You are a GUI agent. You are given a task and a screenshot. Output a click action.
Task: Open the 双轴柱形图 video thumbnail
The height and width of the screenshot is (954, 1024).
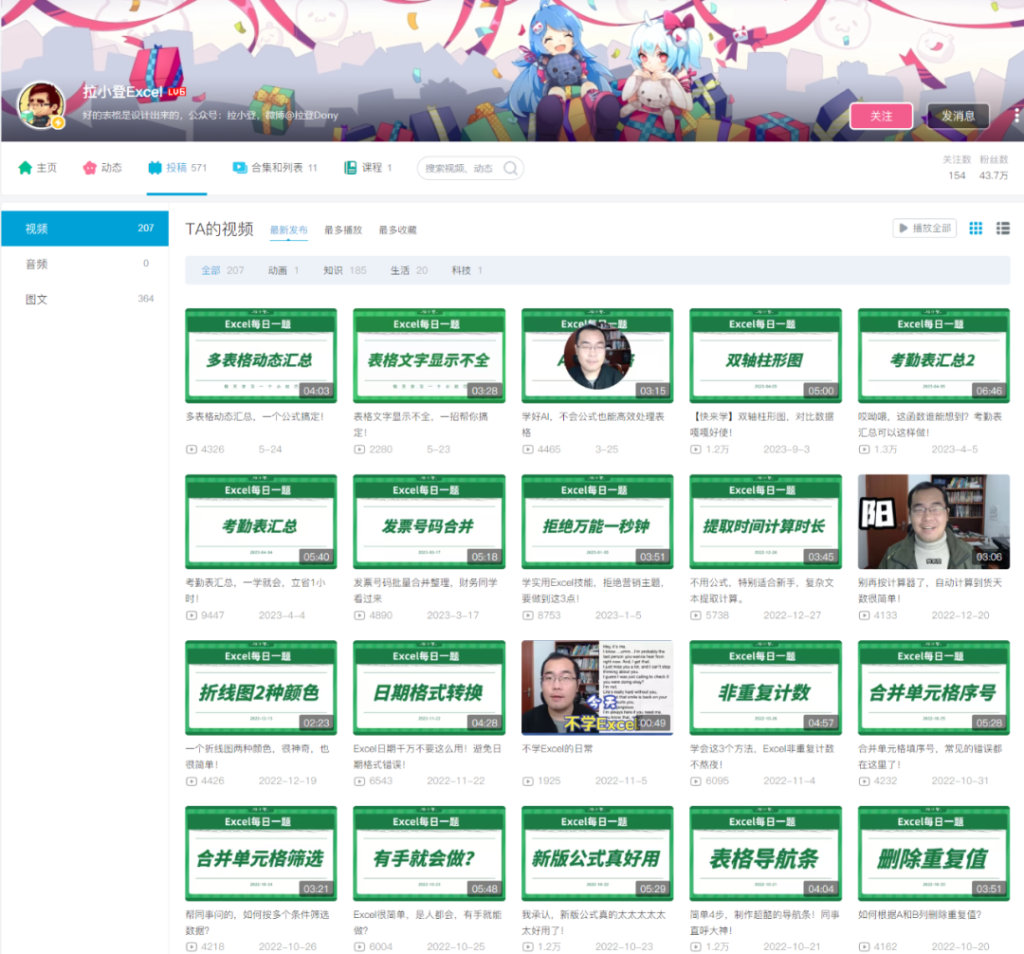pyautogui.click(x=765, y=356)
